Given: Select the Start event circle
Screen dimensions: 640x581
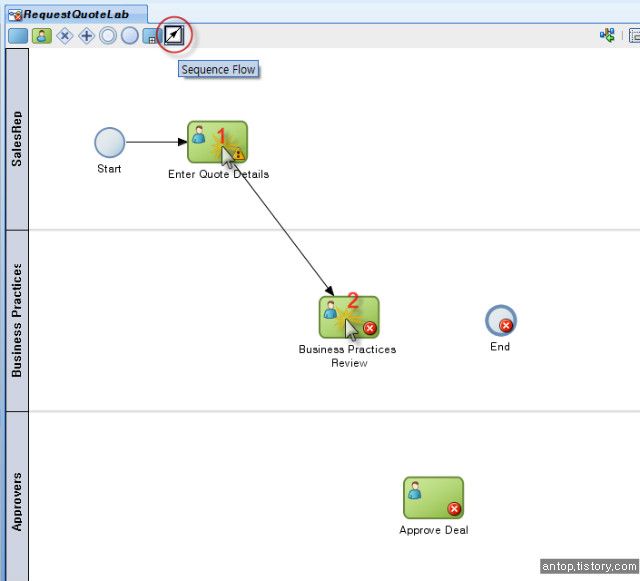Looking at the screenshot, I should click(110, 142).
